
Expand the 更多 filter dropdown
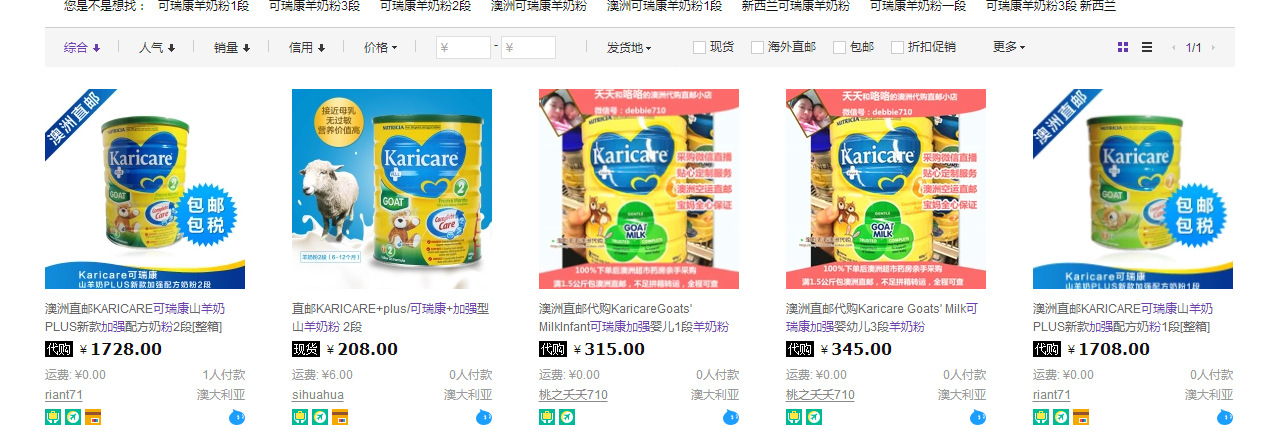click(1008, 47)
